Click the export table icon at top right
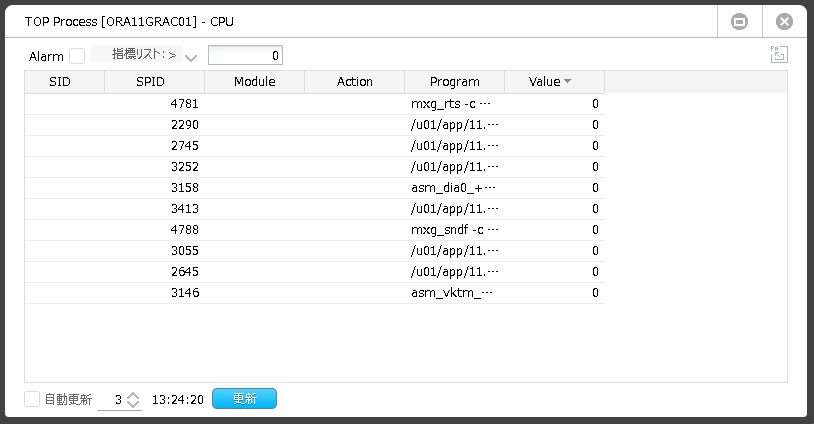 click(779, 54)
